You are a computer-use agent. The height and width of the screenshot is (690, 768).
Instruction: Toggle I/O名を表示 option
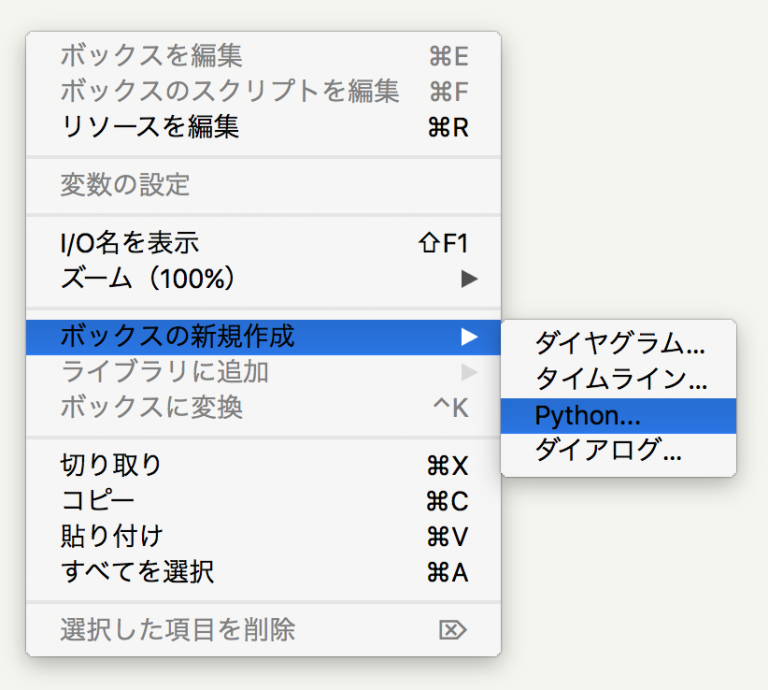pyautogui.click(x=130, y=243)
